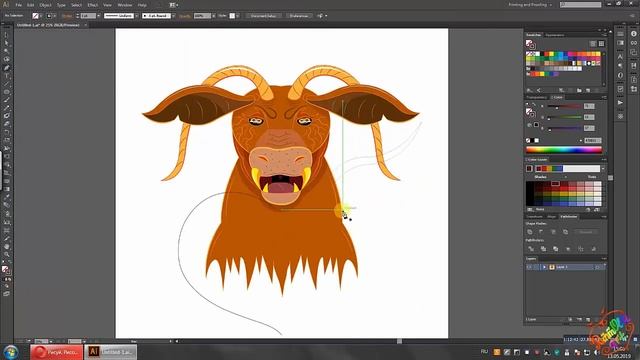The height and width of the screenshot is (360, 640).
Task: Select the Direct Selection tool
Action: [x=7, y=43]
